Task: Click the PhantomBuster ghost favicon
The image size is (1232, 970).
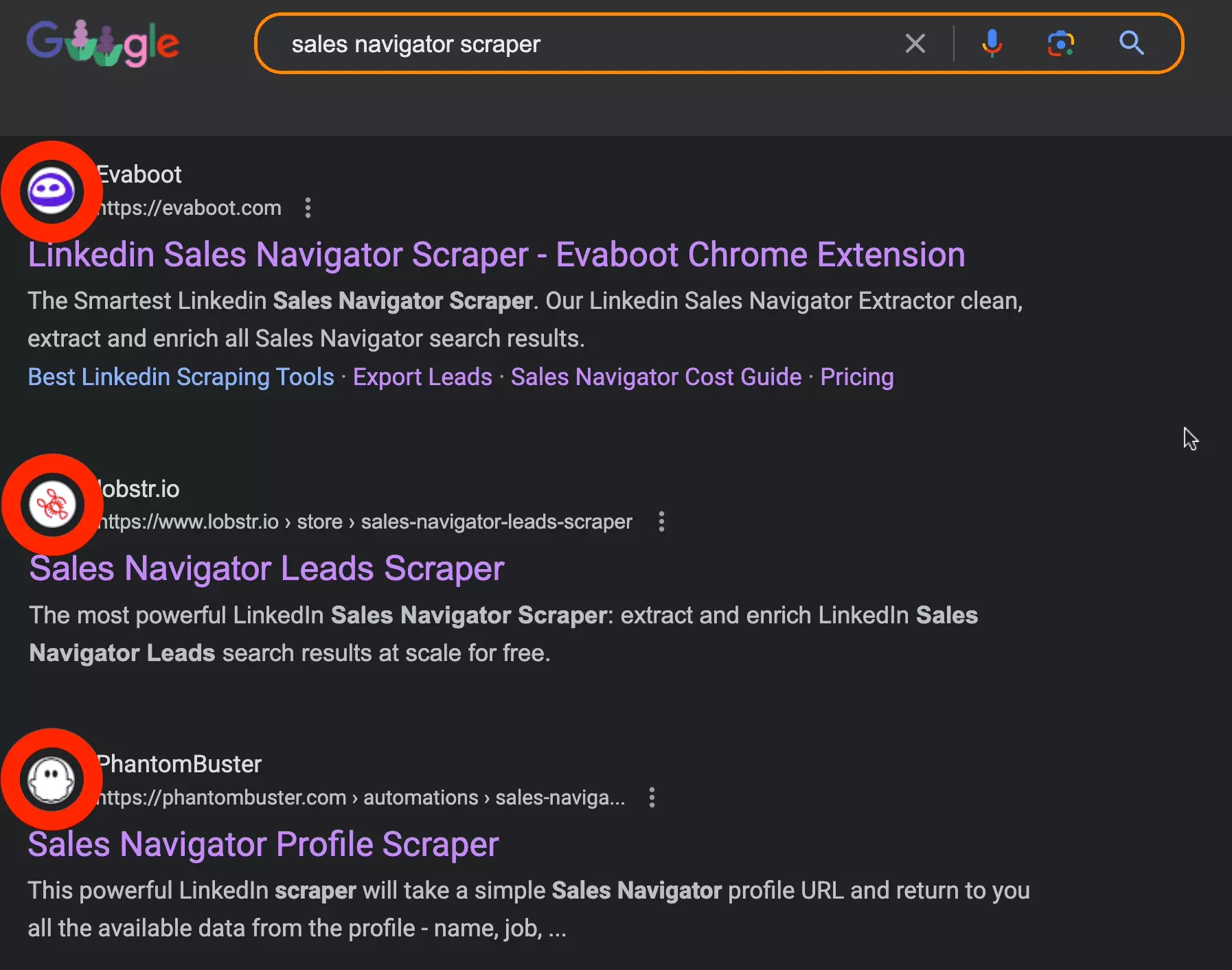Action: [x=52, y=779]
